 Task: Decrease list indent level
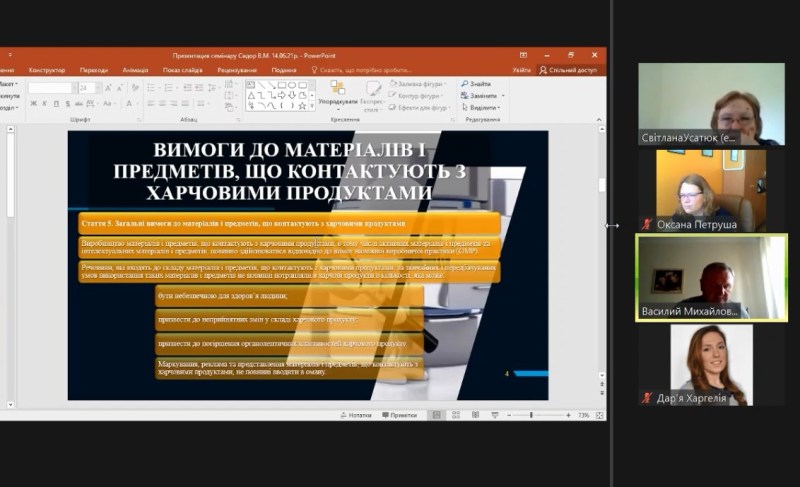(187, 88)
